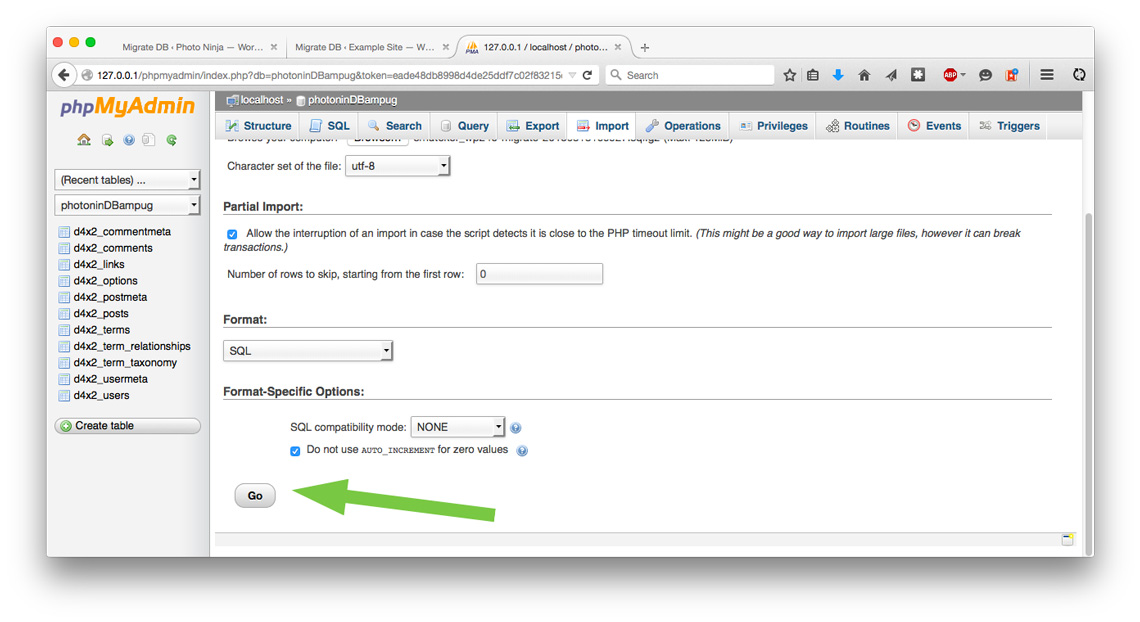Open the Events tab
Image resolution: width=1140 pixels, height=622 pixels.
(x=934, y=126)
